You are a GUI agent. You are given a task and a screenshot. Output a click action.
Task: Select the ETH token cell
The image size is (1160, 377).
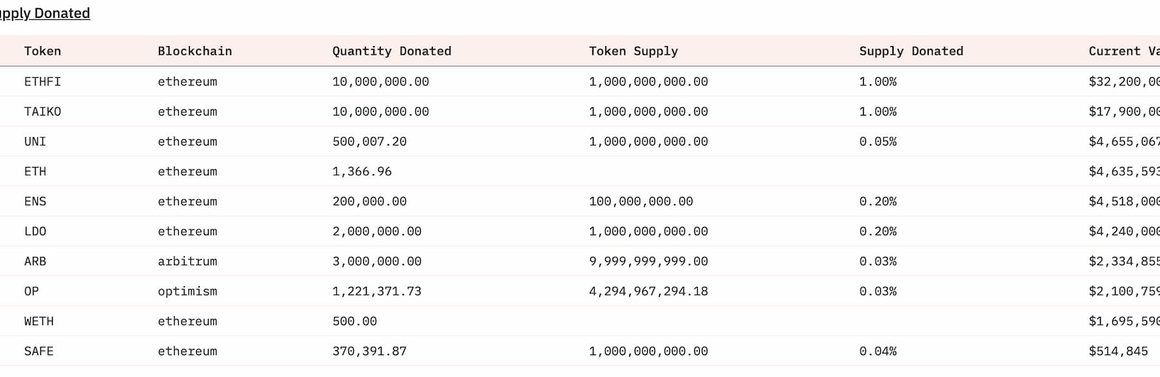35,171
